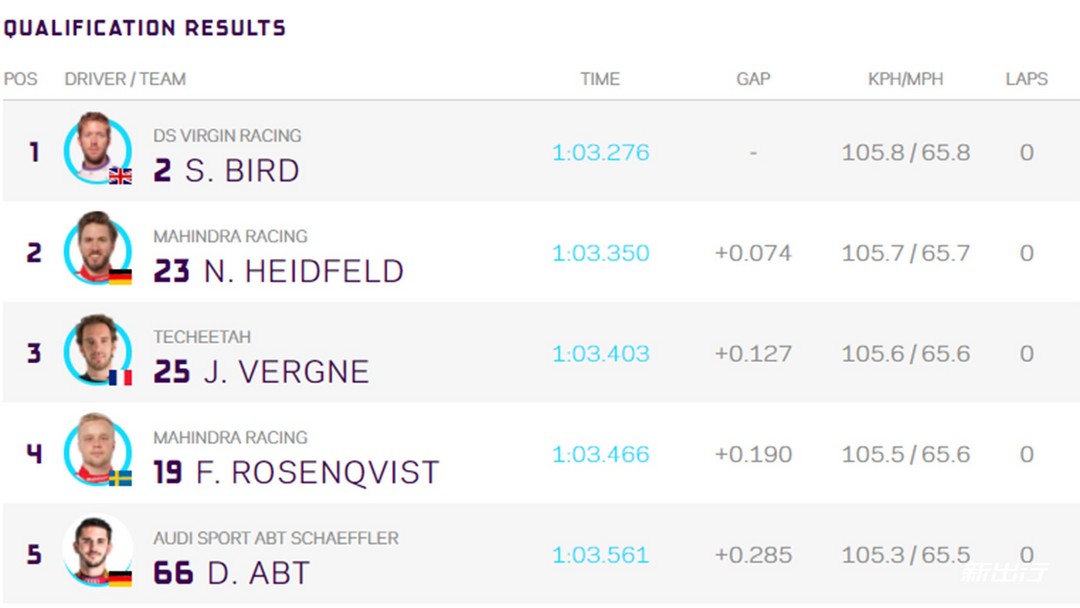Select the Swedish flag icon beside Rosenqvist

coord(120,478)
